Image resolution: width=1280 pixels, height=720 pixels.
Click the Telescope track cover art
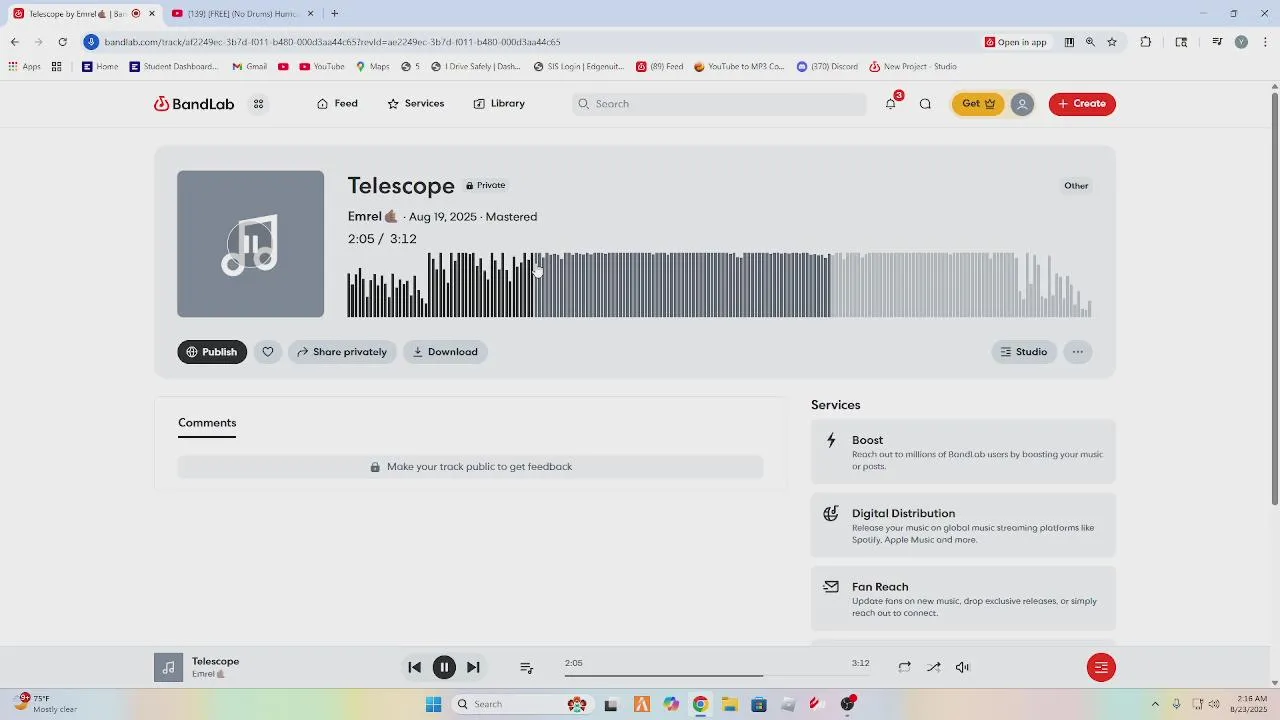pos(251,244)
